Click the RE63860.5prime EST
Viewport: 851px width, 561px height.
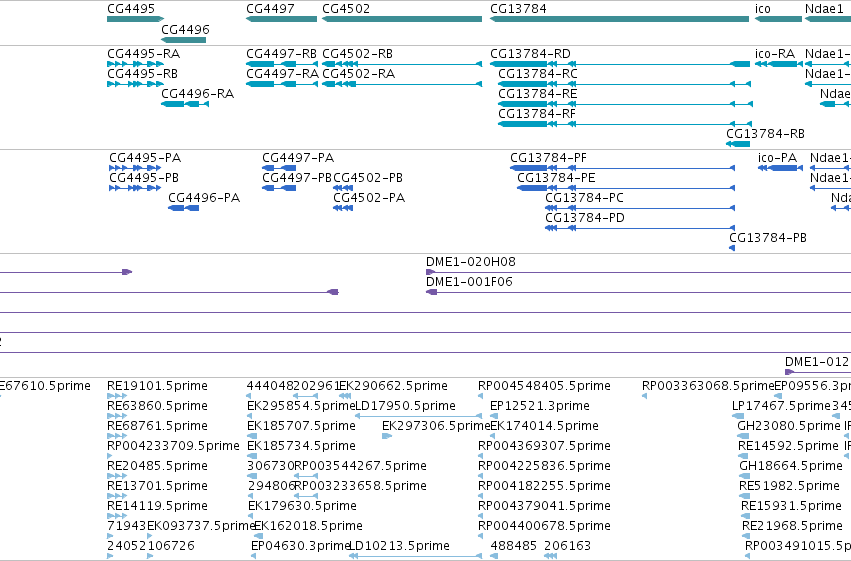click(x=117, y=416)
